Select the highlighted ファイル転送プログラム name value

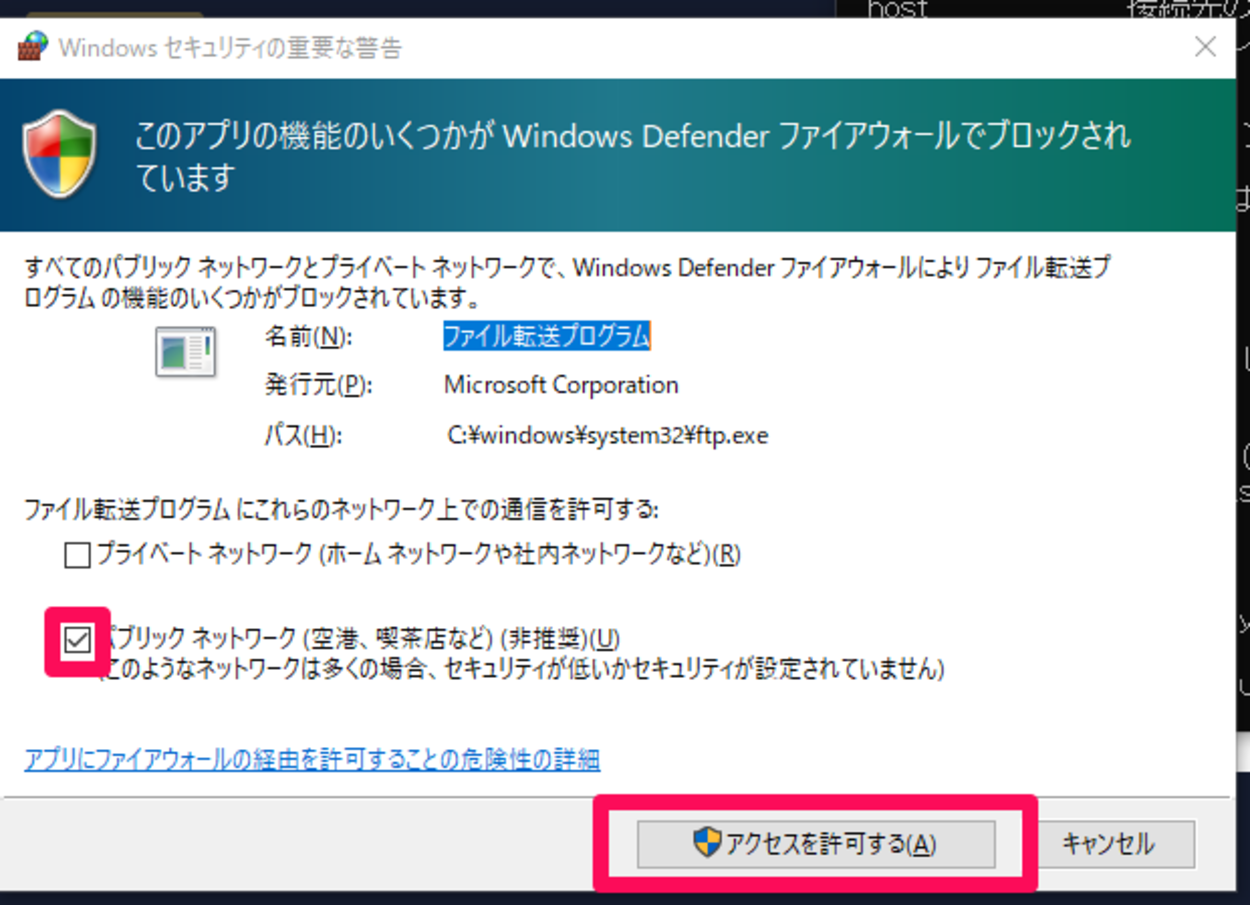click(x=547, y=336)
